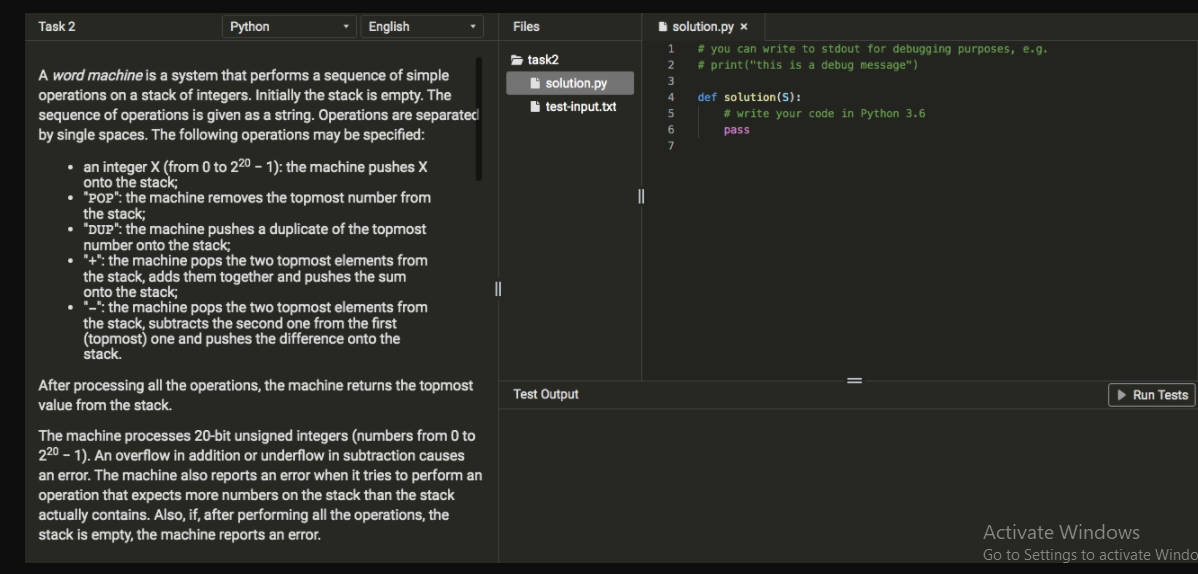Click the Task 2 title
1198x574 pixels.
pos(57,27)
